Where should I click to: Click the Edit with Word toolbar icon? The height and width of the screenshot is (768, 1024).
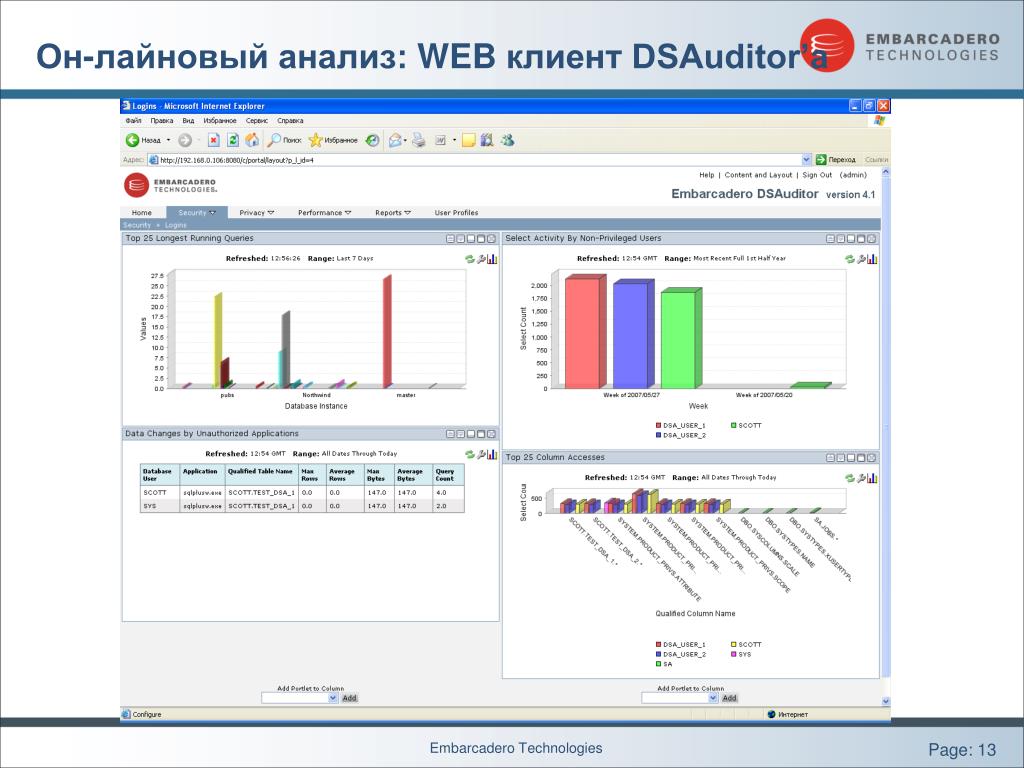[441, 140]
